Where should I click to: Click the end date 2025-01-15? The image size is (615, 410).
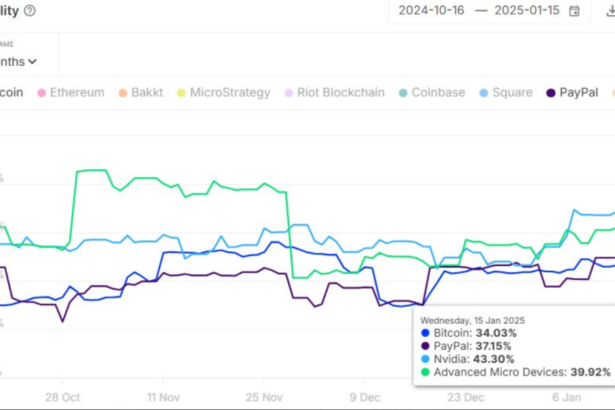[522, 11]
